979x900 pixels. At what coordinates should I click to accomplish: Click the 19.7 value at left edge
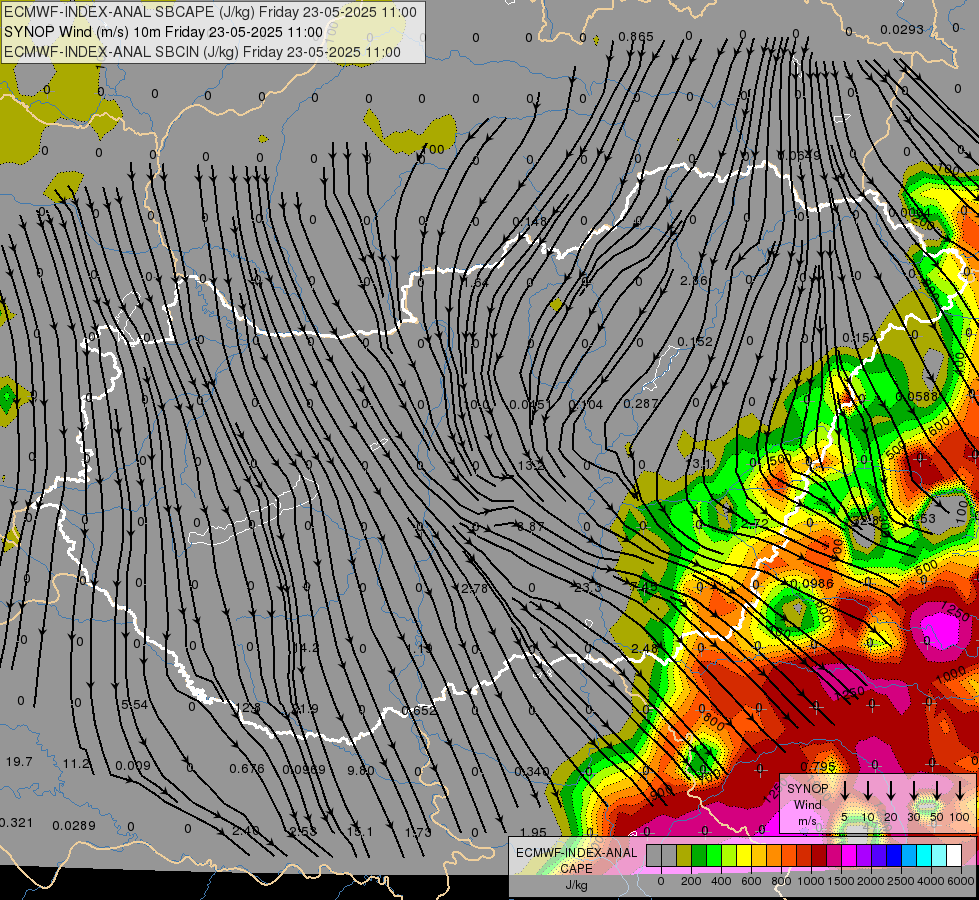[x=19, y=761]
